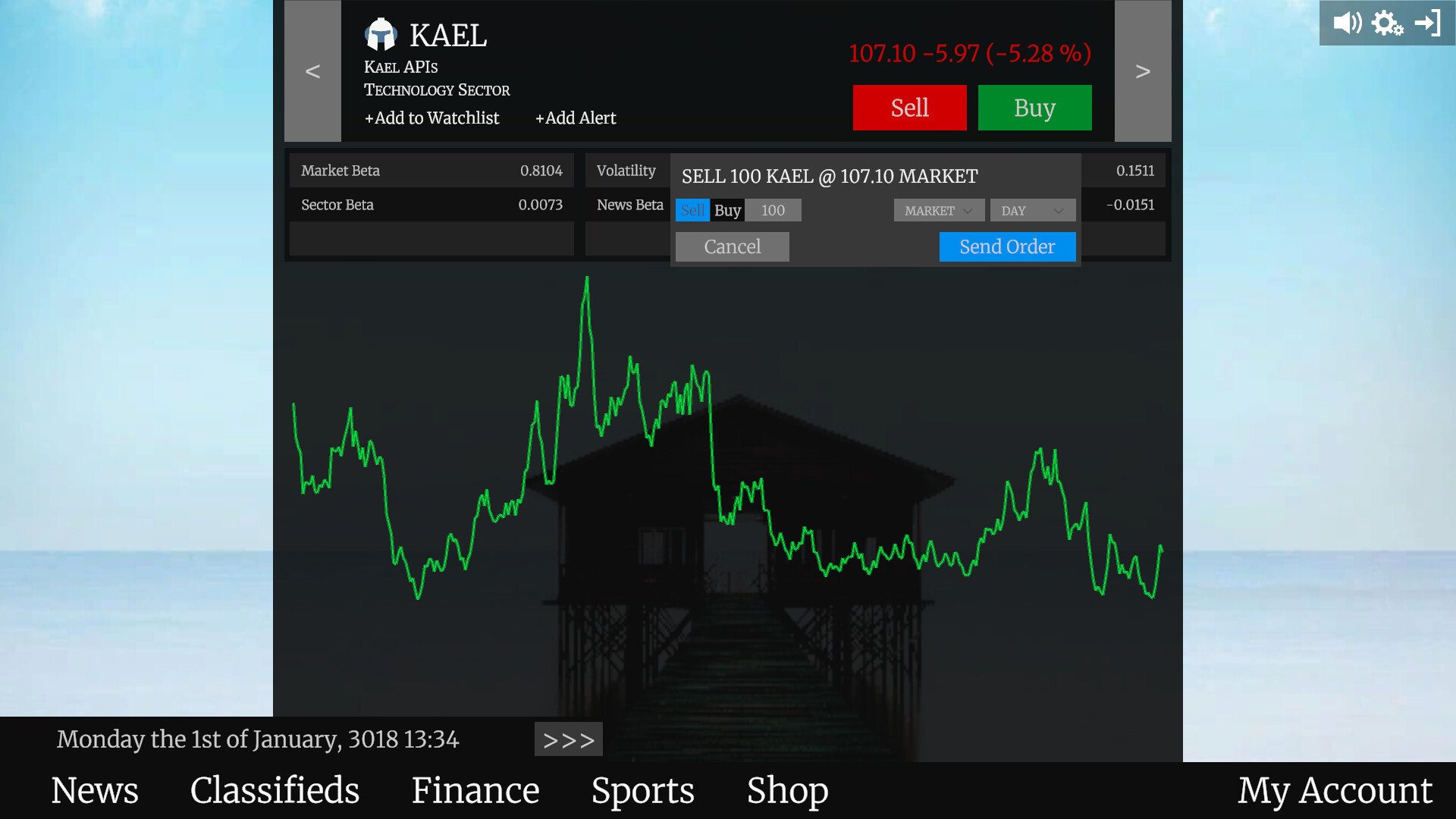Open the Finance menu tab

point(475,790)
